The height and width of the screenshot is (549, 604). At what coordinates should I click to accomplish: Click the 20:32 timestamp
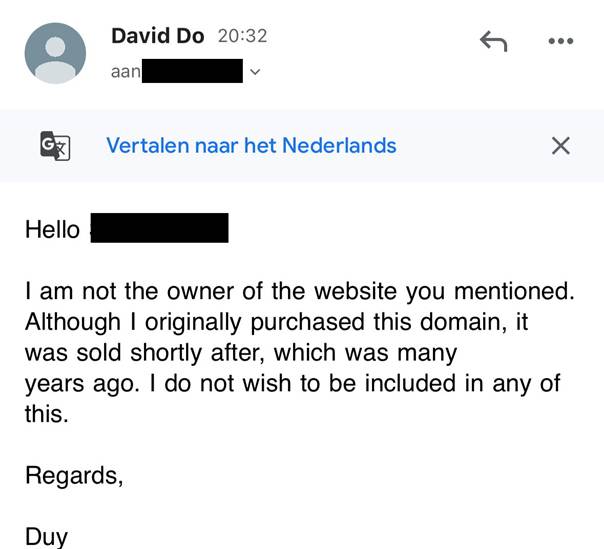(242, 36)
